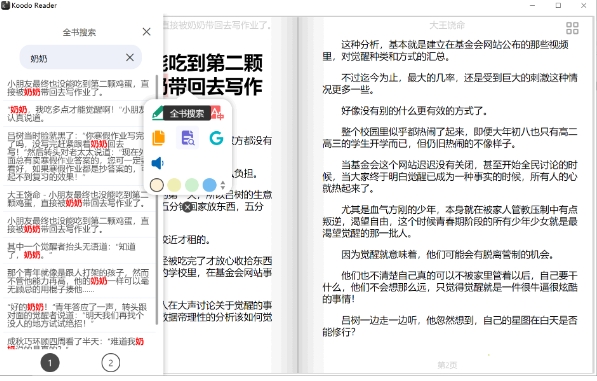Clear the 奶奶 search field text

click(130, 57)
